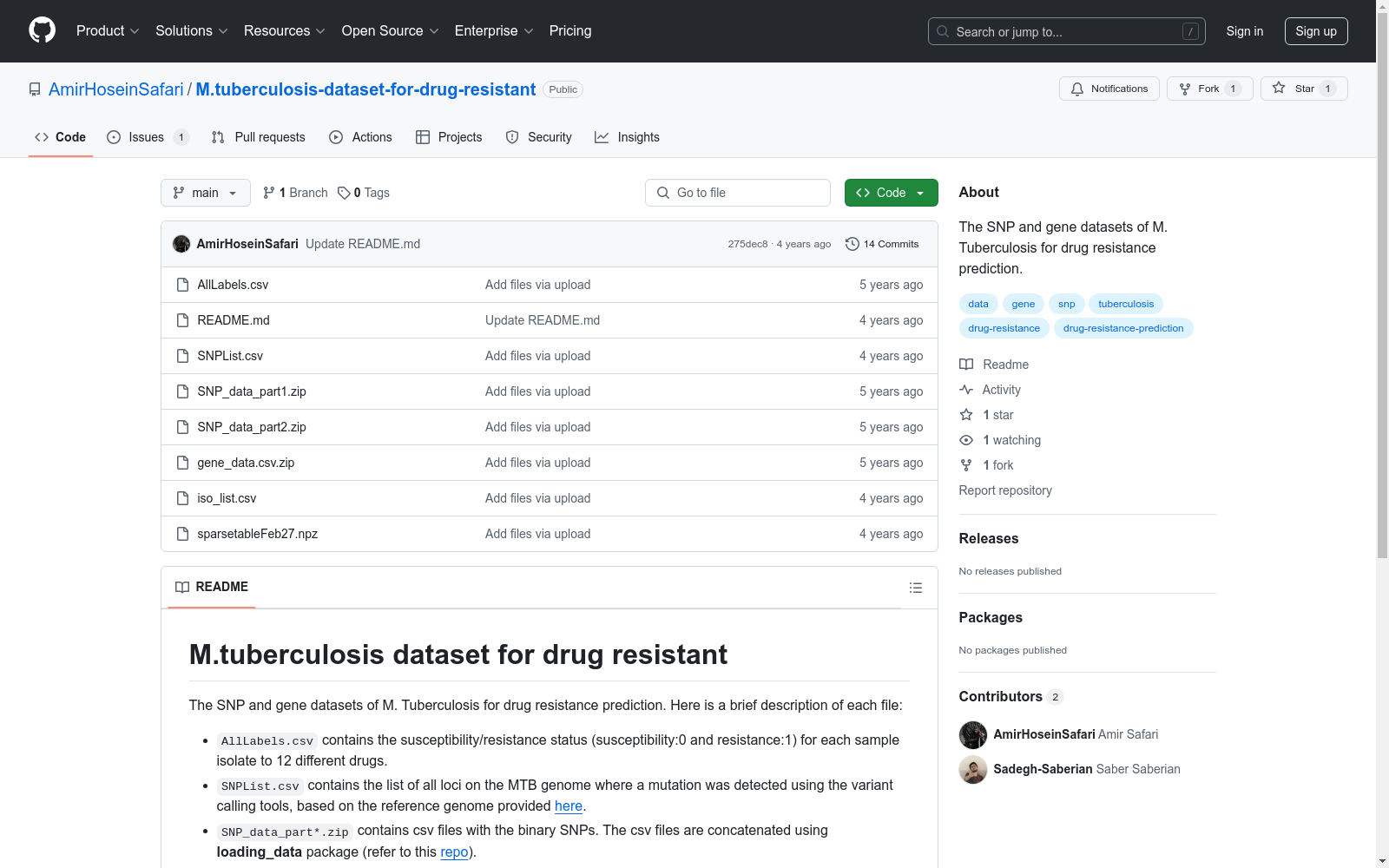The width and height of the screenshot is (1389, 868).
Task: Expand the Product menu
Action: [x=108, y=30]
